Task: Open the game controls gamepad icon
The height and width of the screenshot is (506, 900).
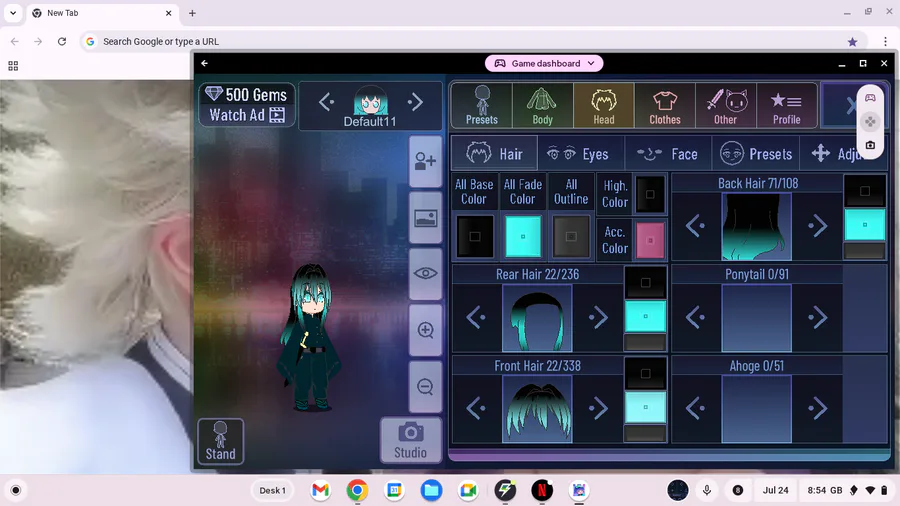Action: click(870, 98)
